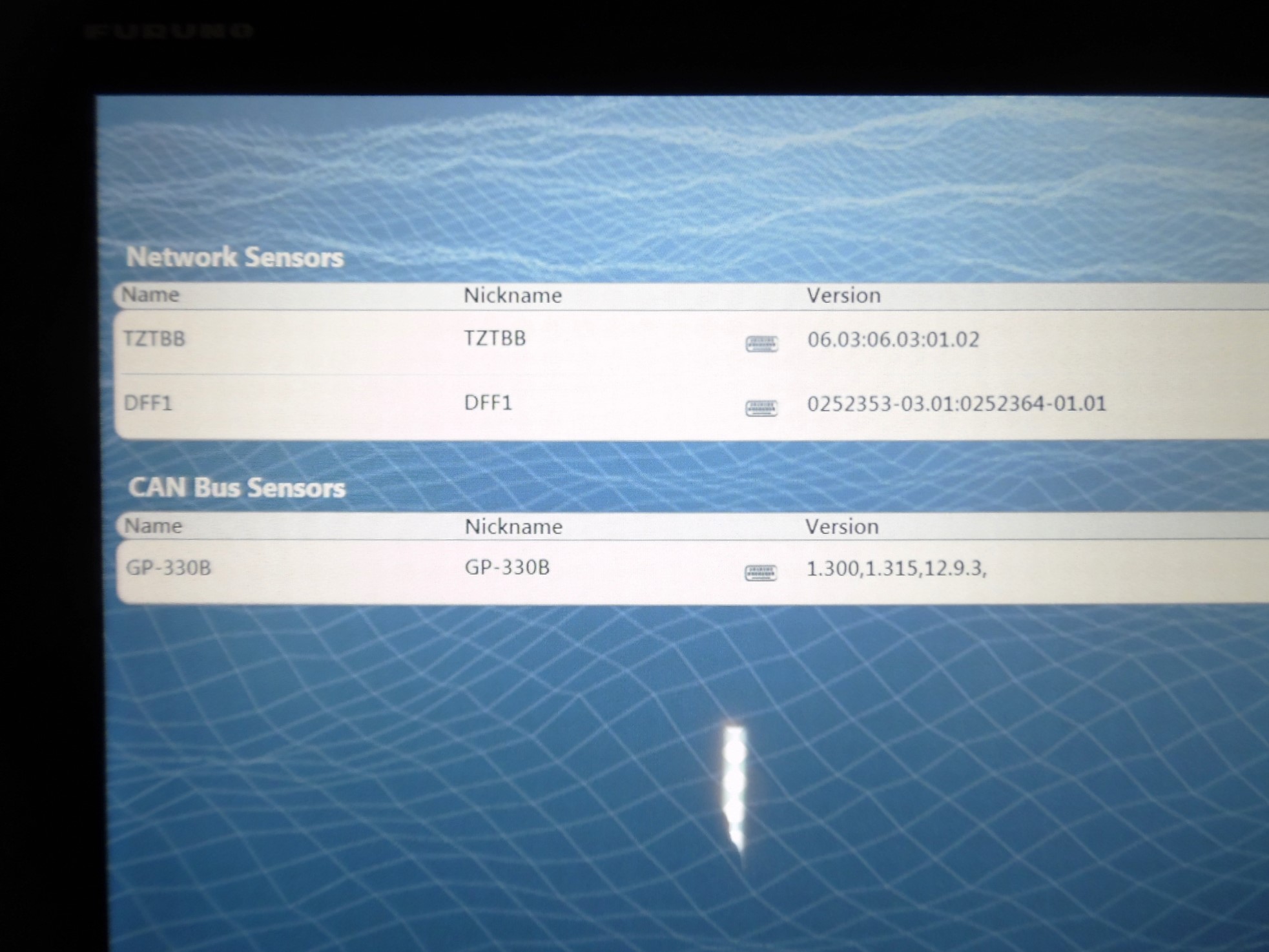Screen dimensions: 1269x952
Task: Open keyboard icon for TZTBB nickname
Action: [x=761, y=344]
